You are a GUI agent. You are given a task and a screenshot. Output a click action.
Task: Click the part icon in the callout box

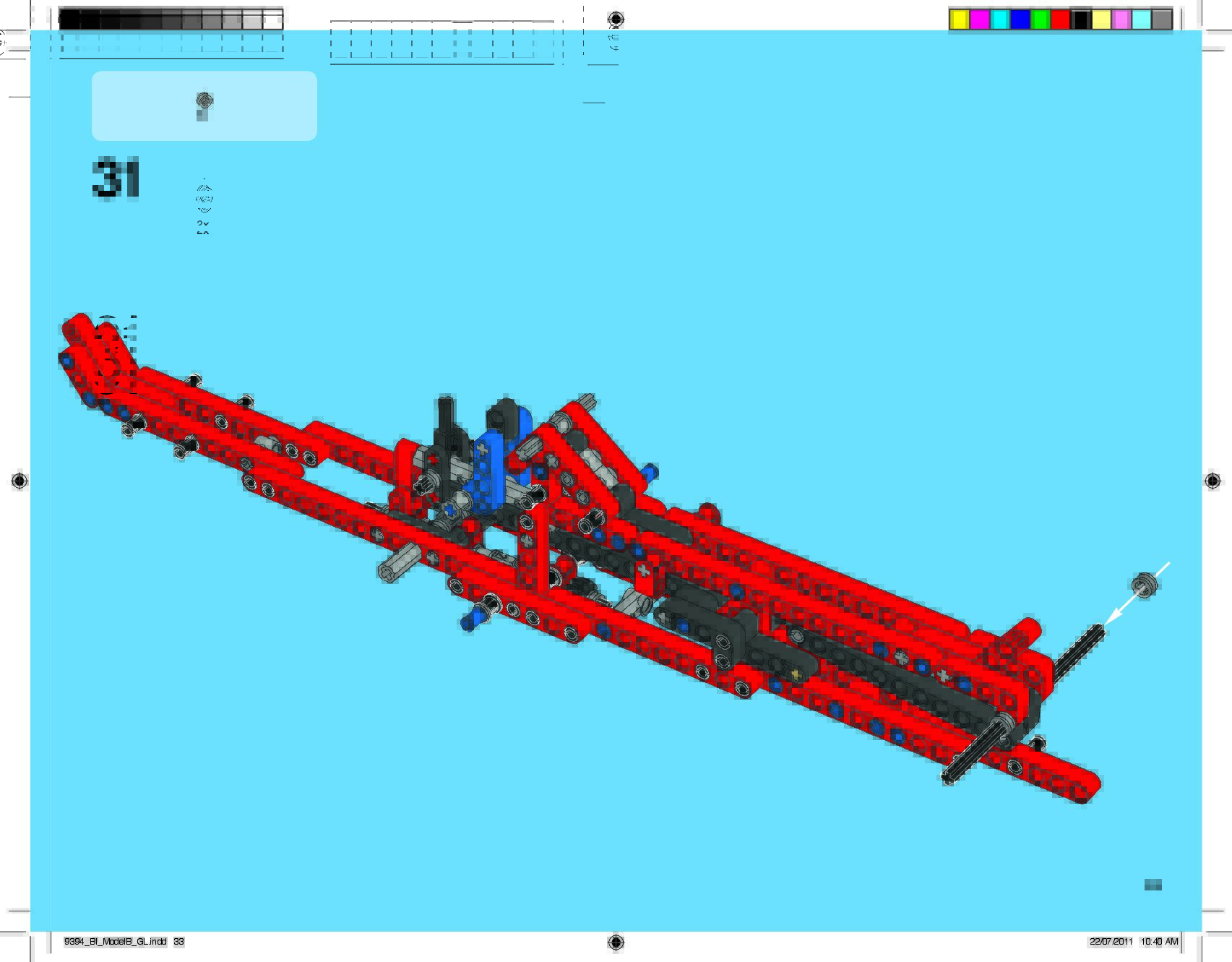204,106
